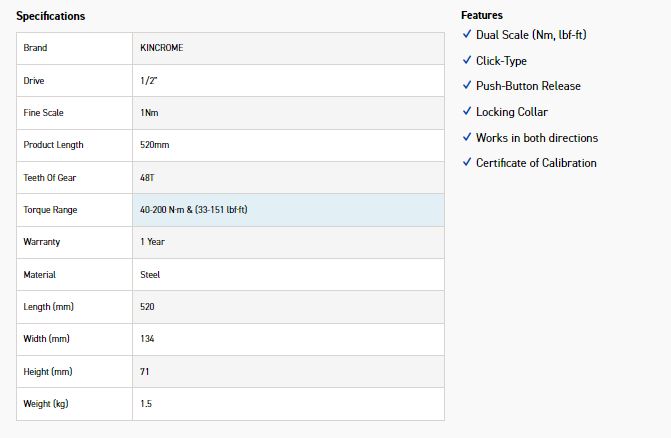Image resolution: width=671 pixels, height=438 pixels.
Task: Click the Drive row label
Action: pyautogui.click(x=34, y=80)
